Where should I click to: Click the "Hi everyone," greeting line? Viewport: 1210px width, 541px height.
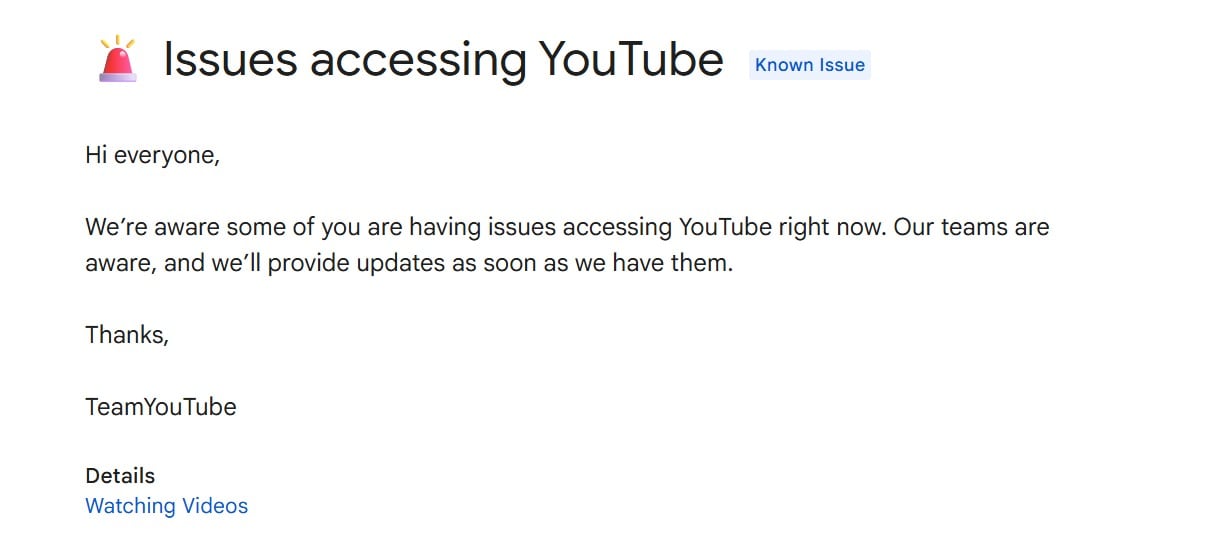pos(152,156)
